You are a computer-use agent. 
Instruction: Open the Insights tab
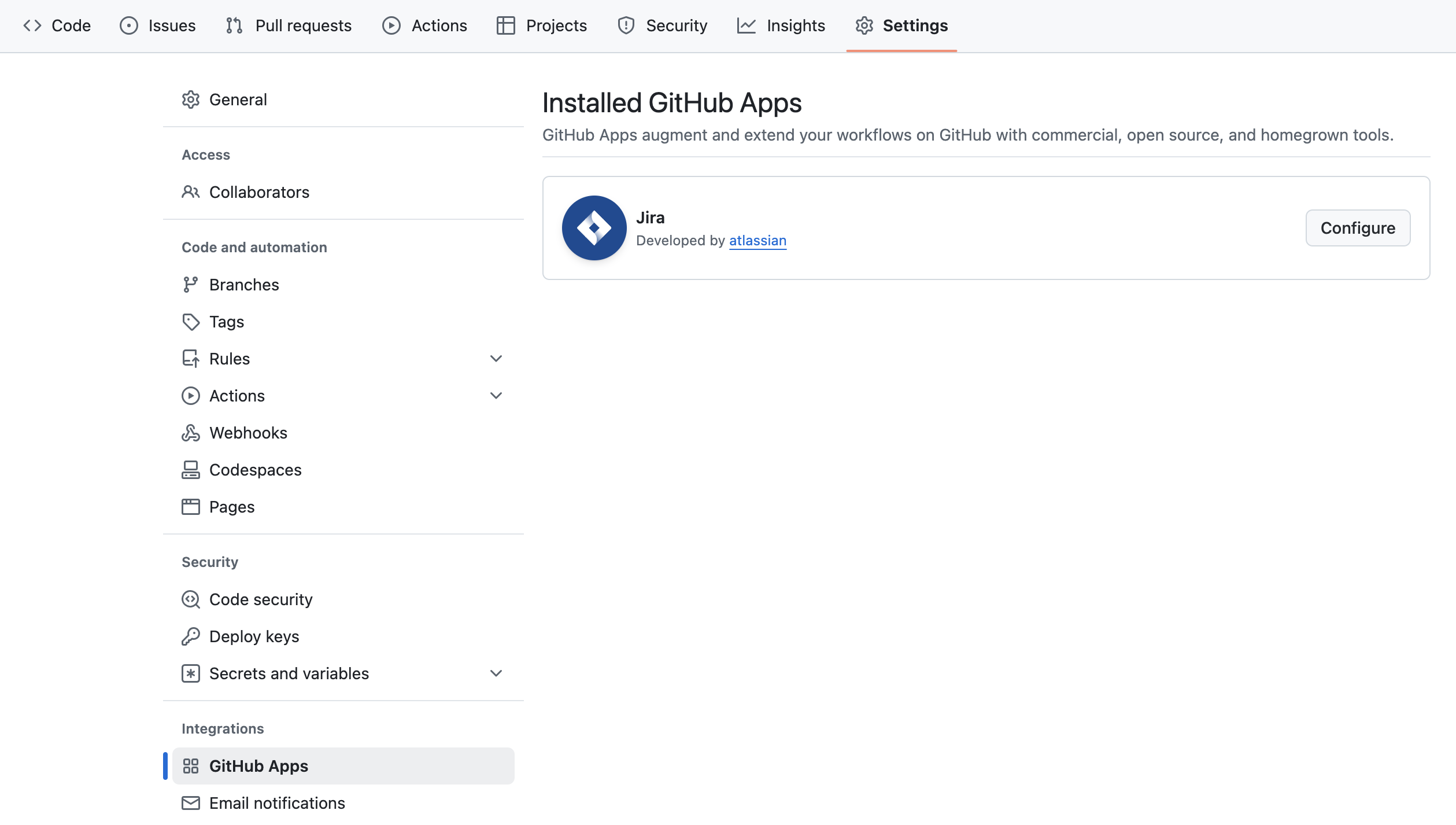pyautogui.click(x=781, y=25)
